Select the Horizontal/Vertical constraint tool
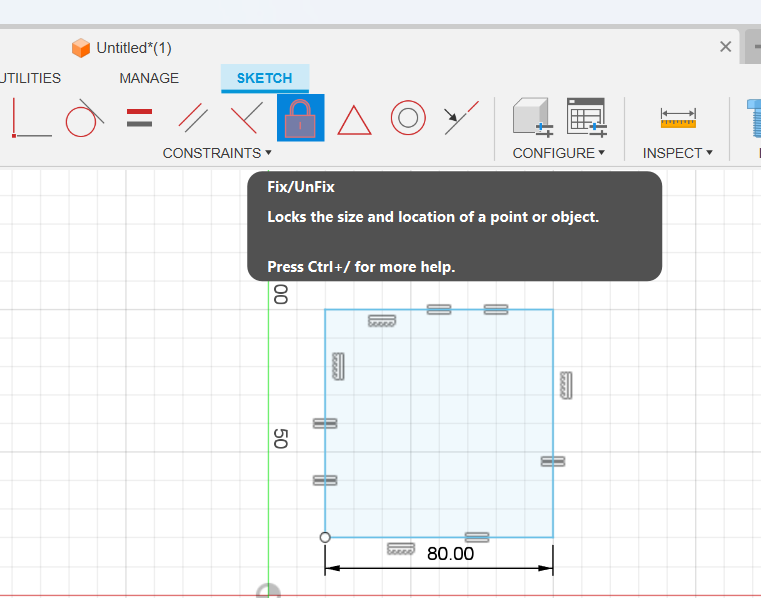Viewport: 761px width, 598px height. click(32, 117)
